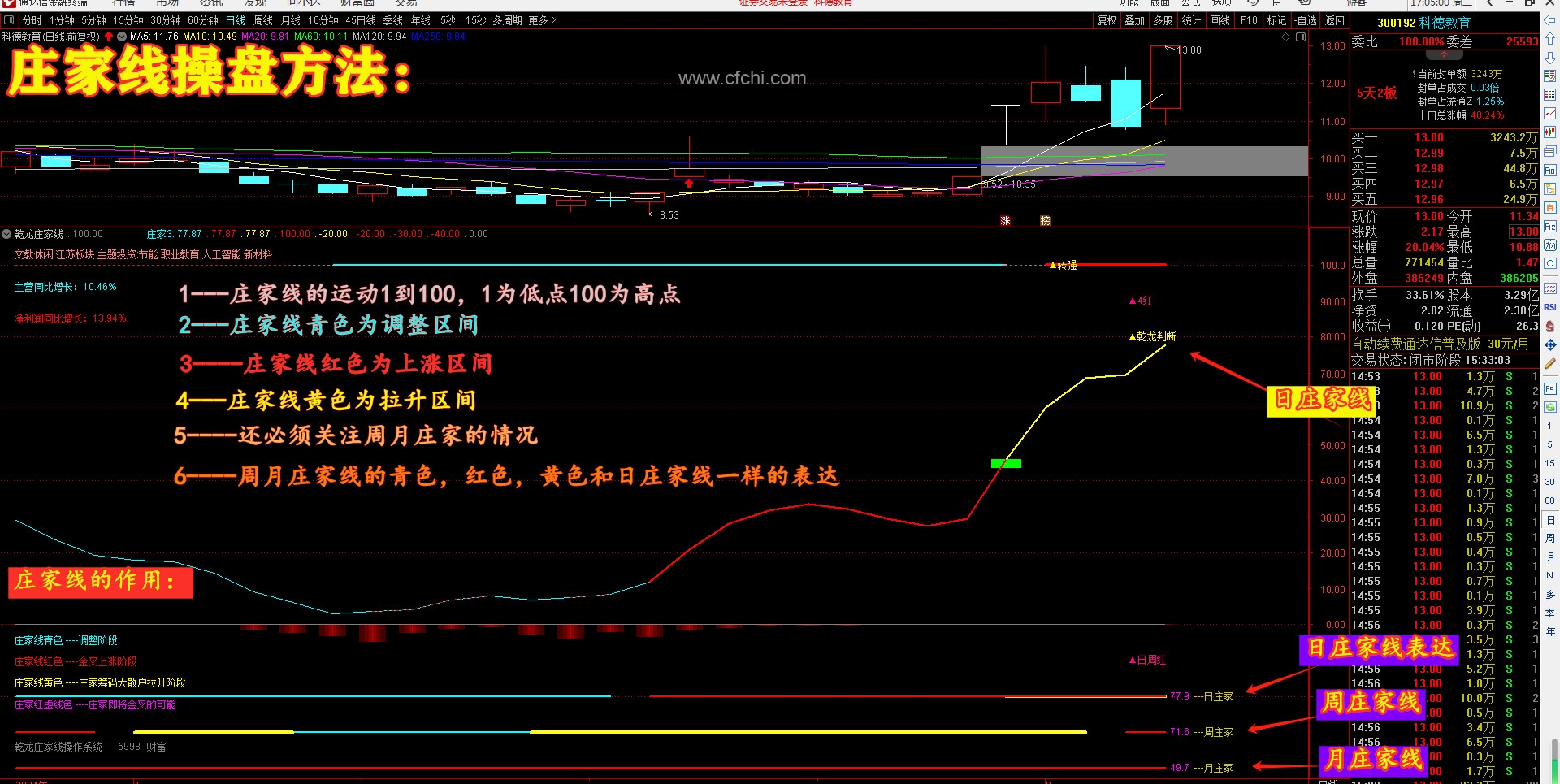Open the trend line chart icon in right toolbar

point(1550,114)
